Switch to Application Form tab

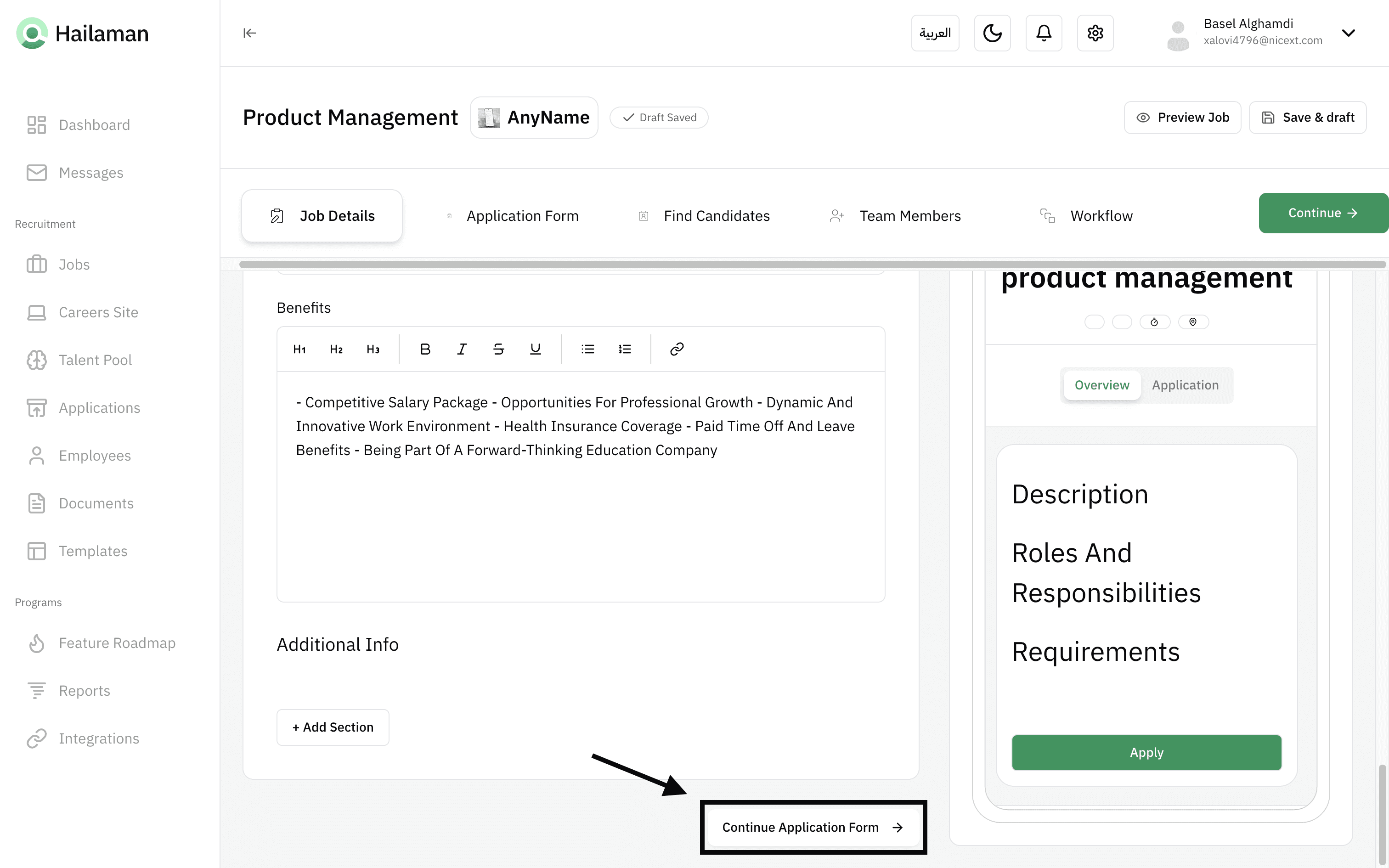click(522, 216)
